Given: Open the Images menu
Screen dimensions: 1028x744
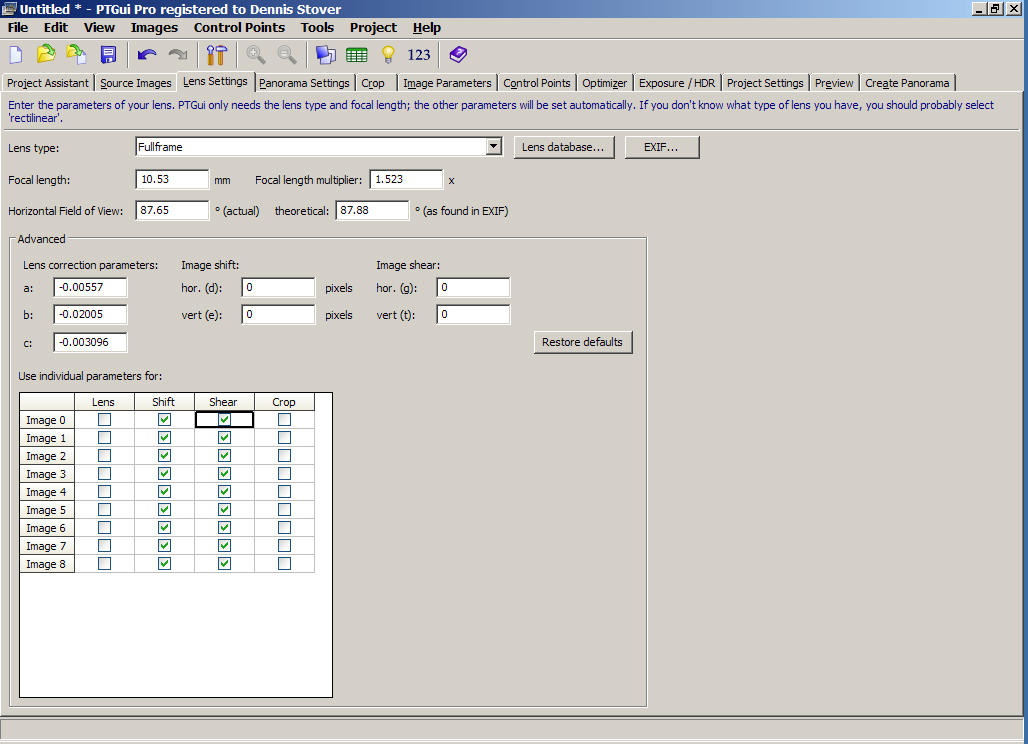Looking at the screenshot, I should [154, 28].
